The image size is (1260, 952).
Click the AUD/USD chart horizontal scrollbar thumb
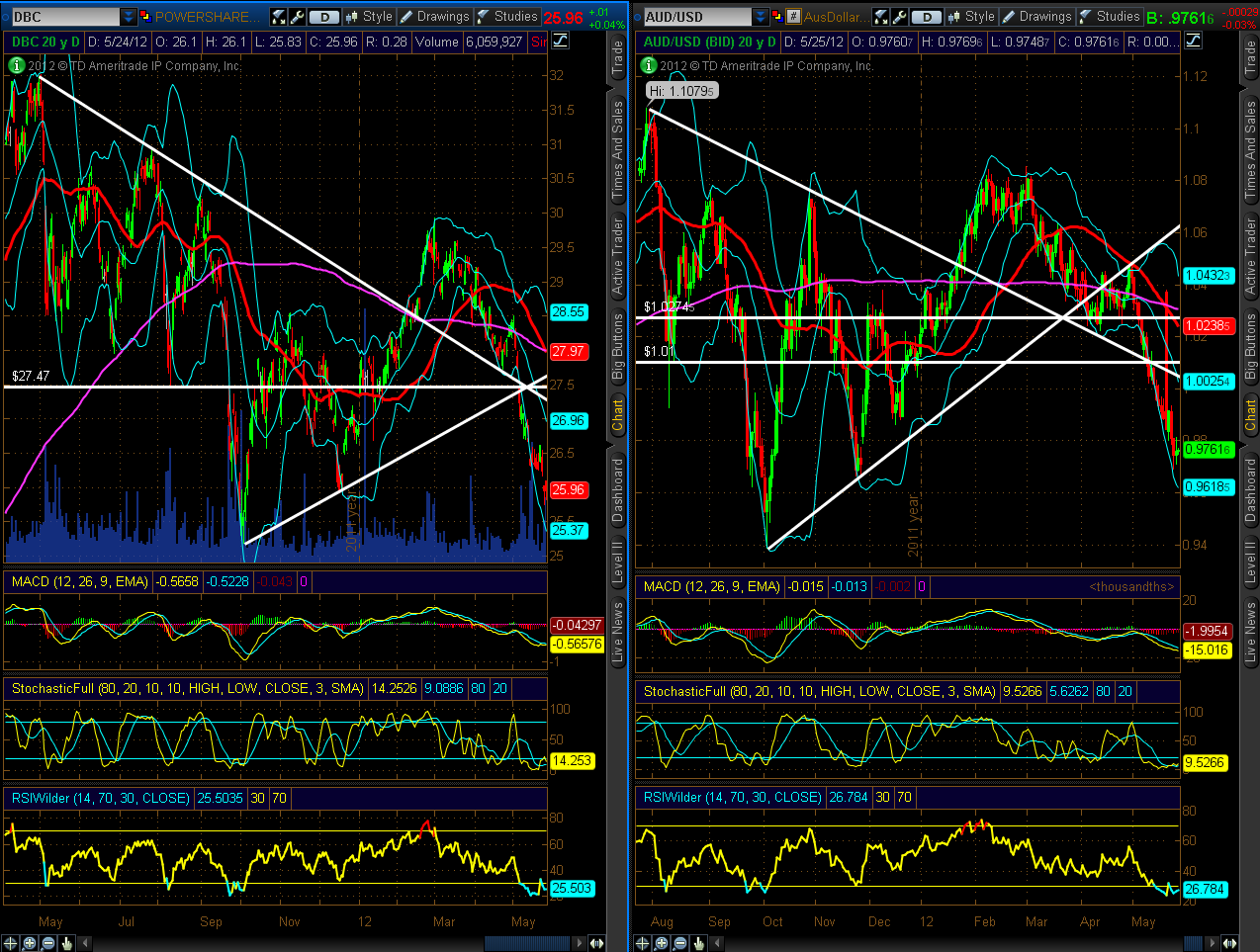coord(1194,943)
